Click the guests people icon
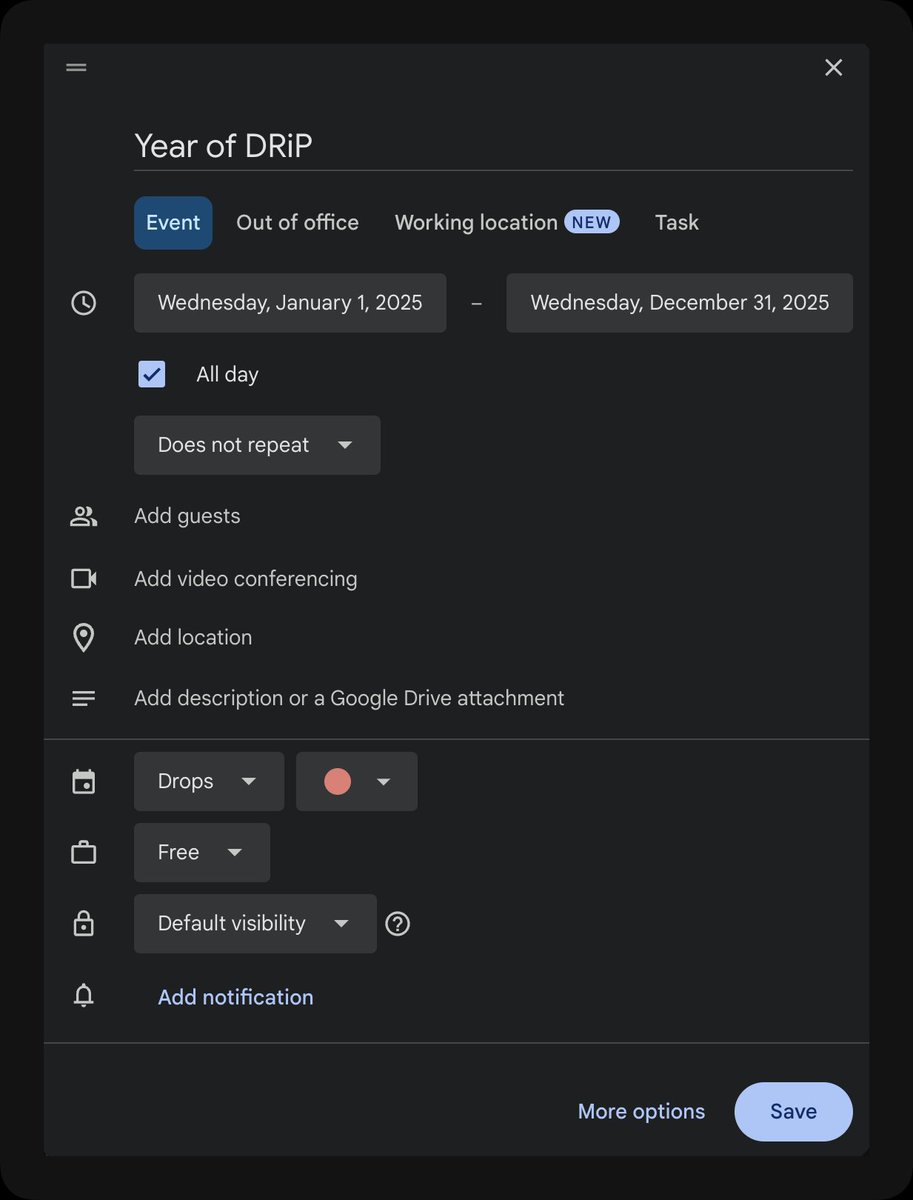Viewport: 913px width, 1200px height. pyautogui.click(x=84, y=516)
